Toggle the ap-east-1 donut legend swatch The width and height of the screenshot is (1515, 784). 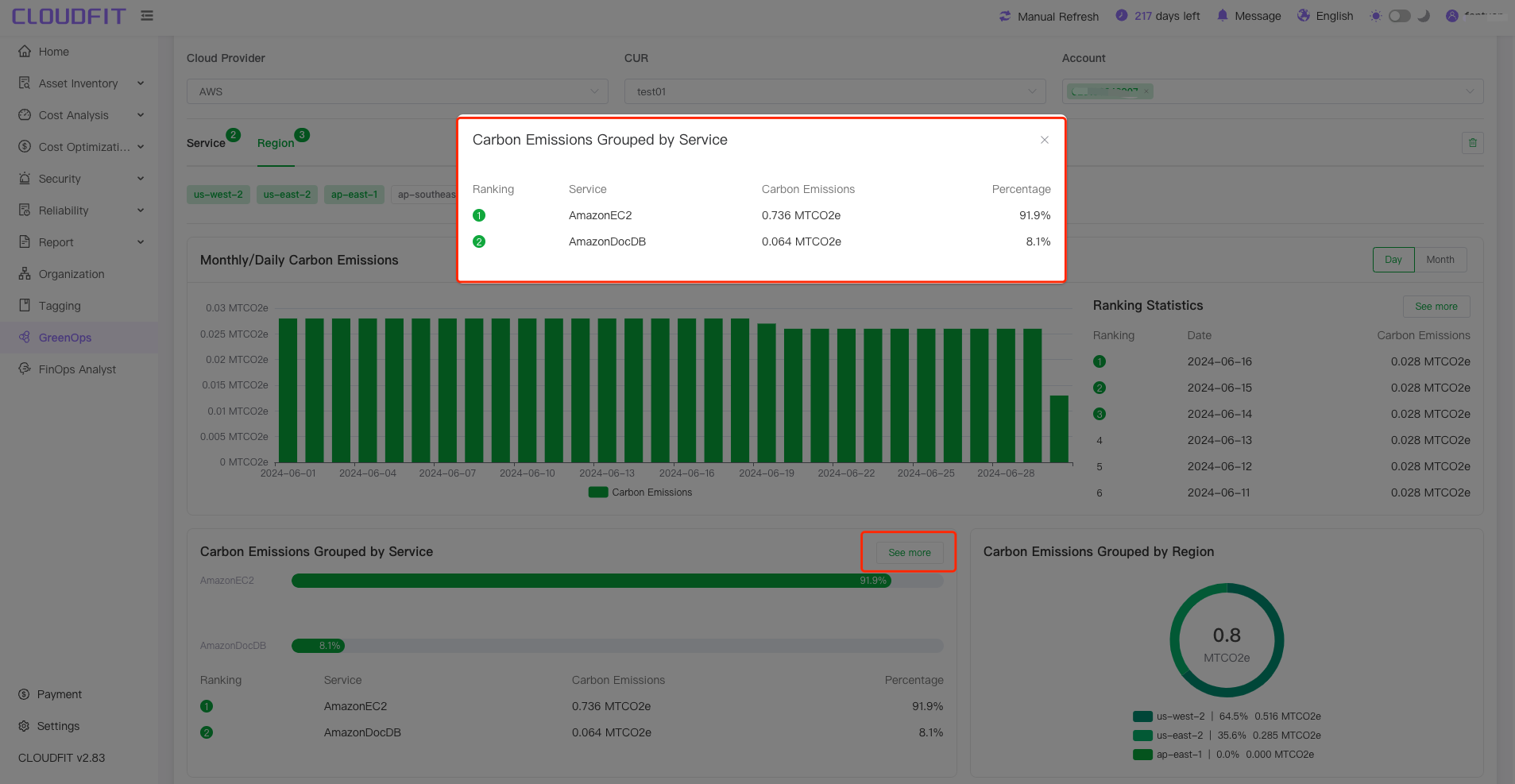point(1142,755)
